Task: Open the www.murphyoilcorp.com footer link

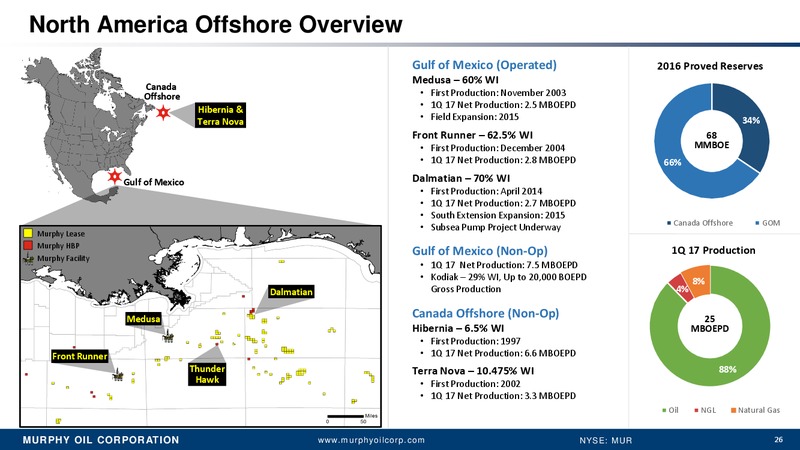Action: [x=371, y=440]
